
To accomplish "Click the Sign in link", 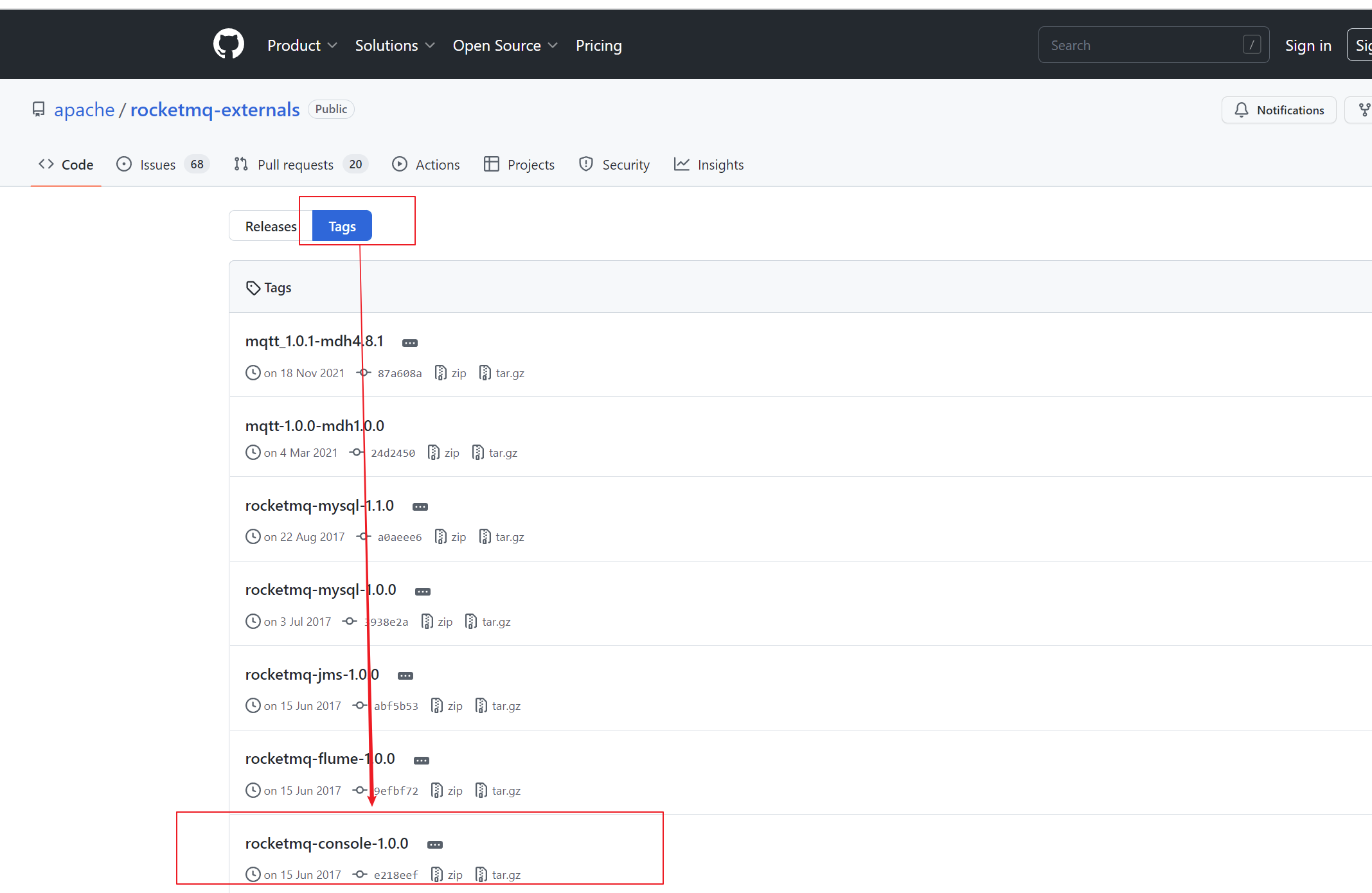I will [x=1308, y=46].
